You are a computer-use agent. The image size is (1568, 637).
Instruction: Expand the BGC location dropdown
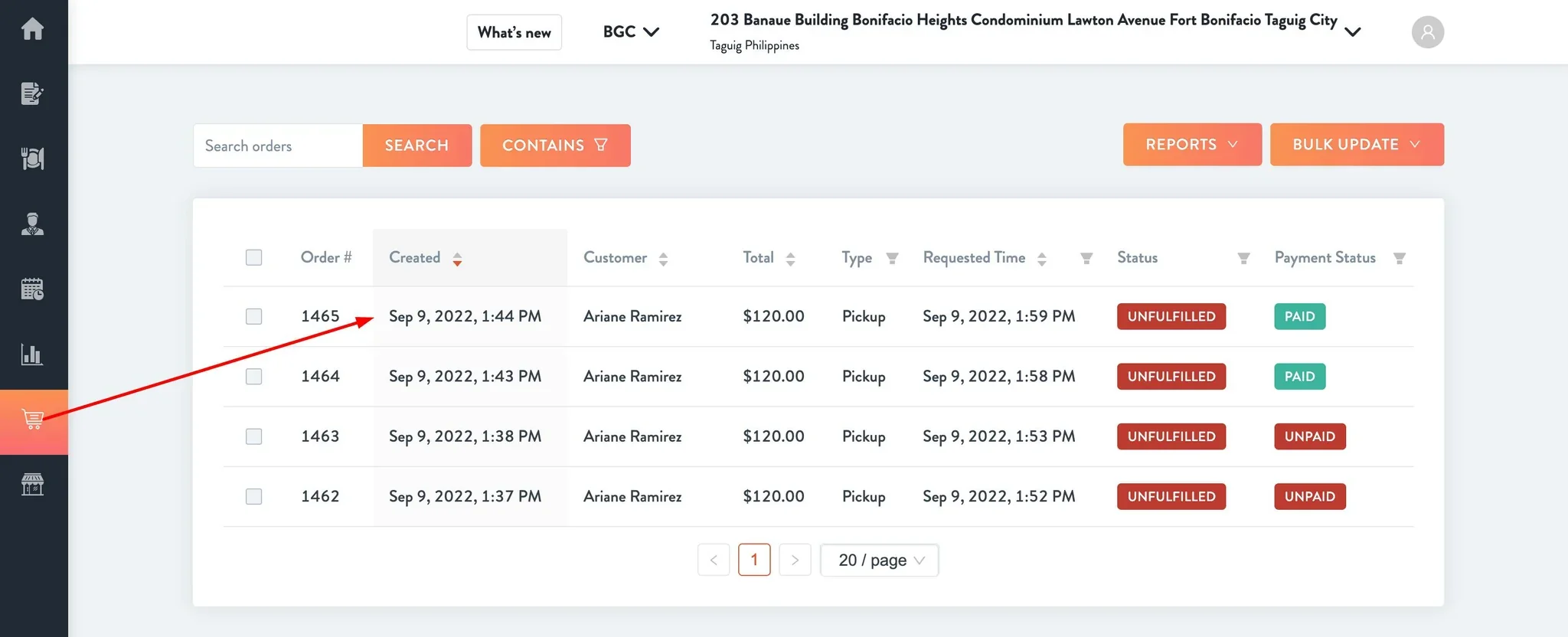tap(631, 32)
